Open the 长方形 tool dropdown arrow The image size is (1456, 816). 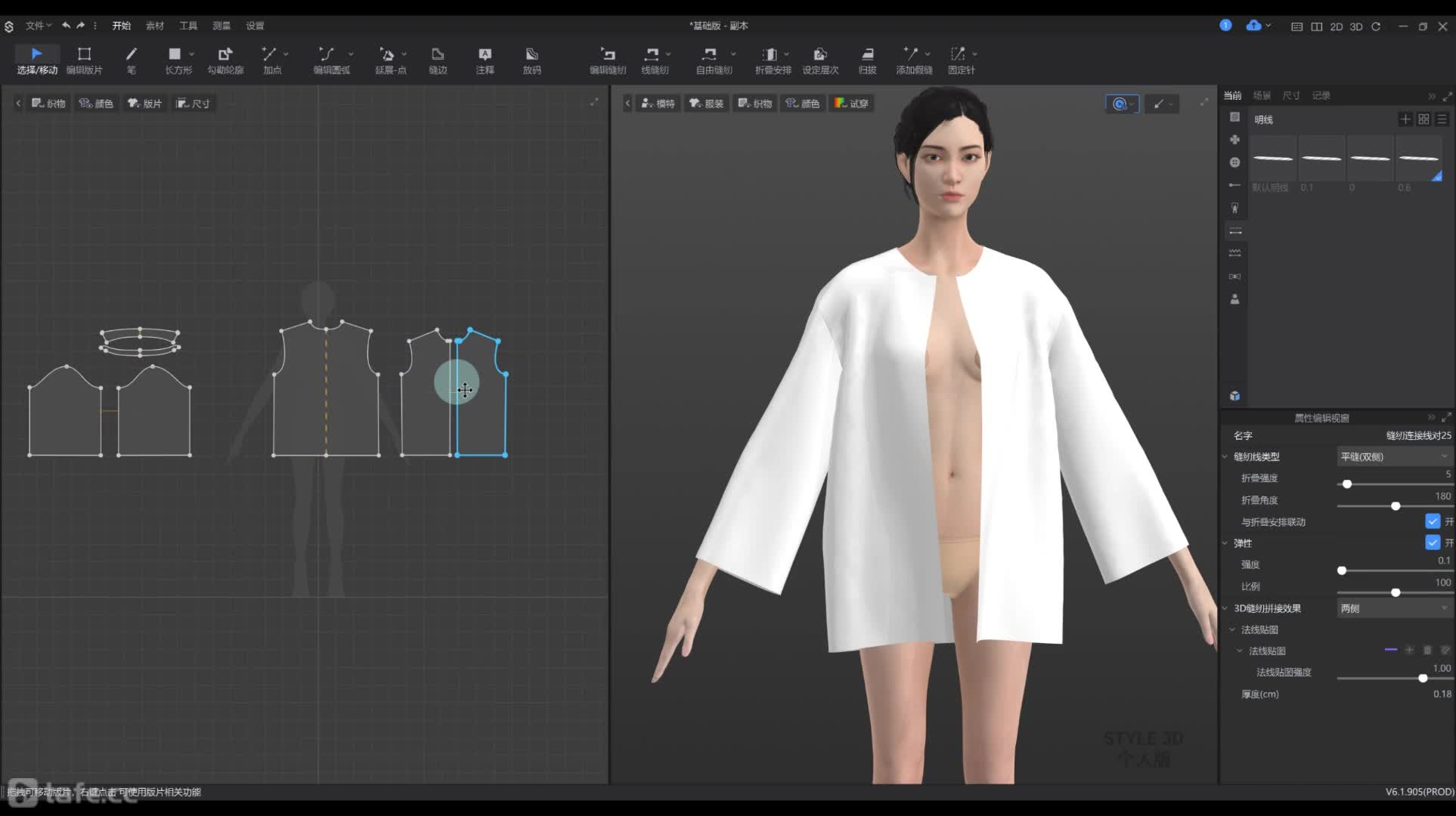(x=192, y=54)
